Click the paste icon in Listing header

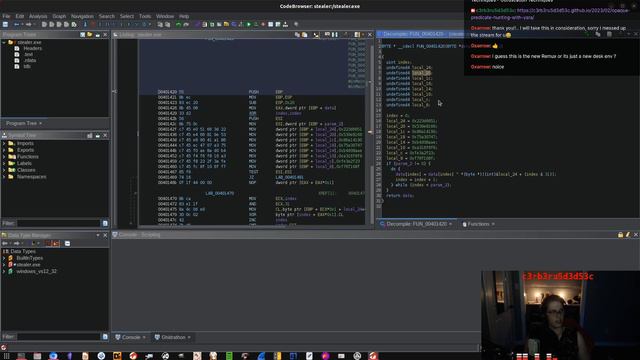tap(304, 35)
